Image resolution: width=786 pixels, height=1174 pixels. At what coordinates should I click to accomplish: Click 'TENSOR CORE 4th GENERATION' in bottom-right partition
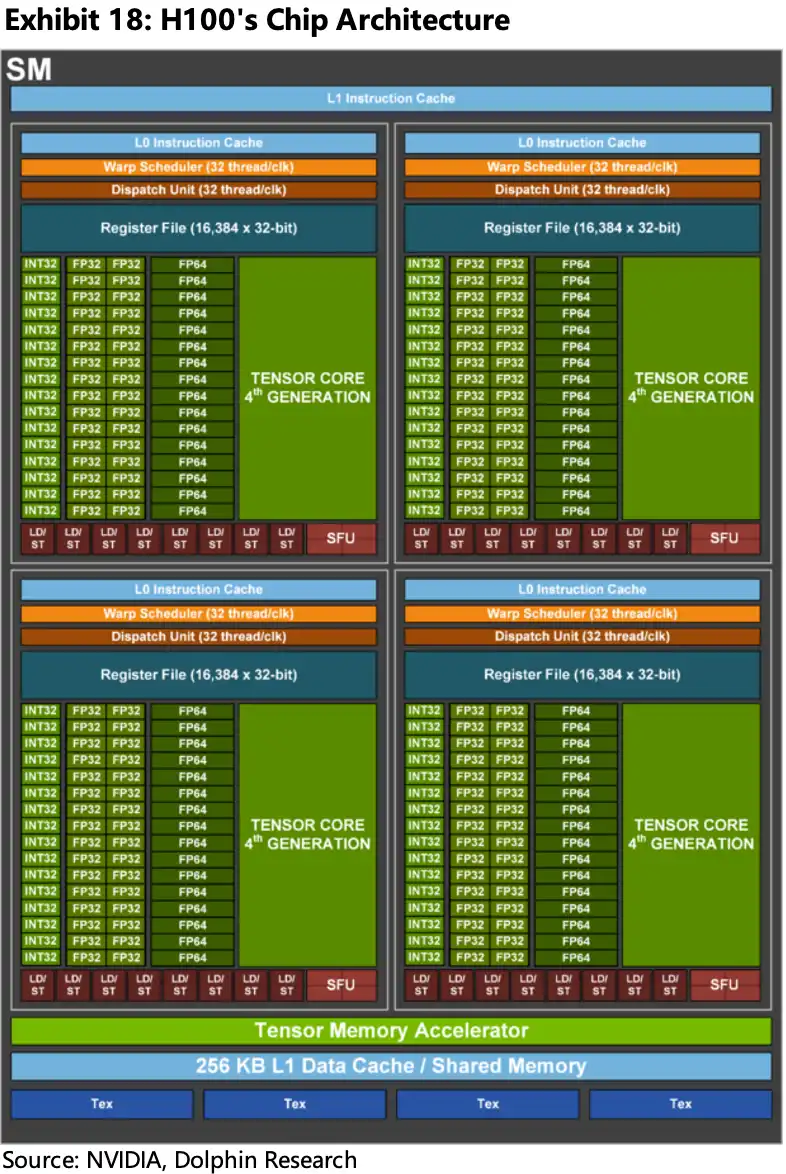(x=691, y=835)
